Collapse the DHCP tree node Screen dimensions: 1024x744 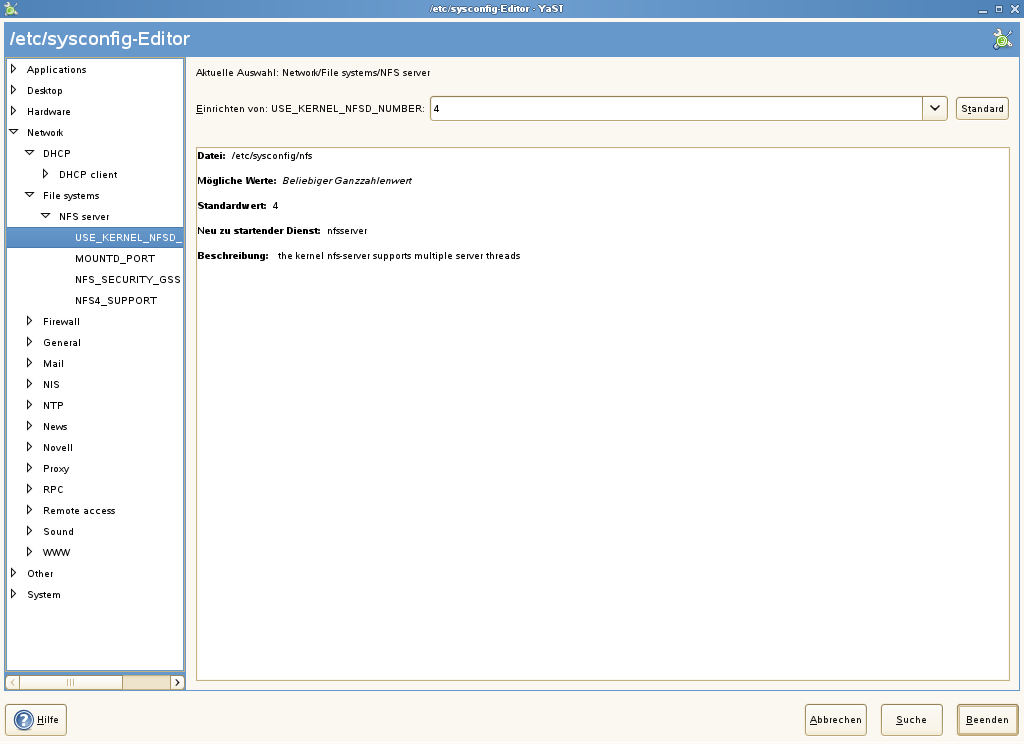tap(29, 153)
